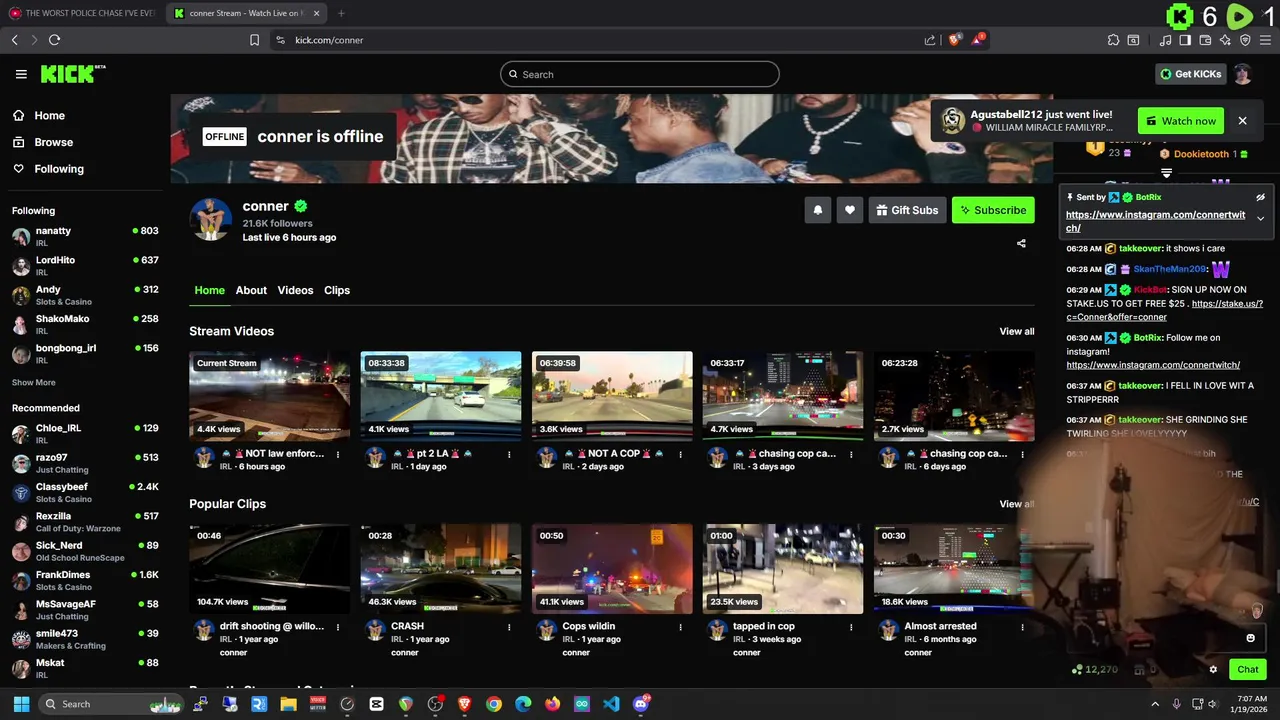
Task: Open options for NOT A COP video
Action: [680, 454]
